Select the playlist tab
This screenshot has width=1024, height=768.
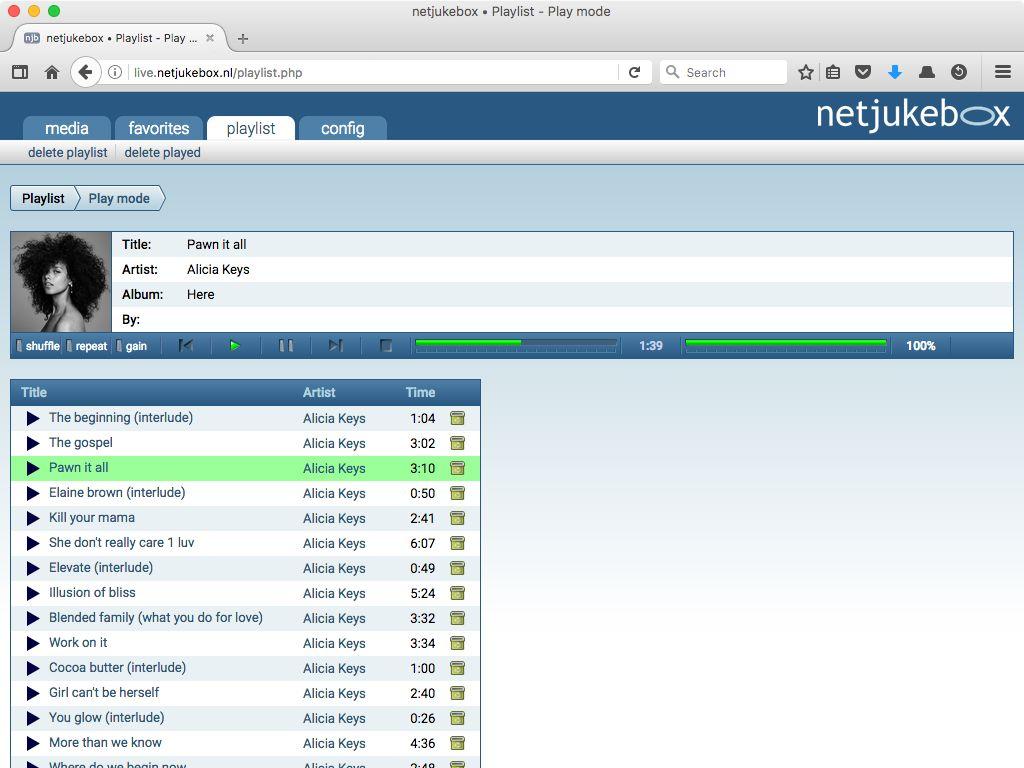click(x=251, y=128)
